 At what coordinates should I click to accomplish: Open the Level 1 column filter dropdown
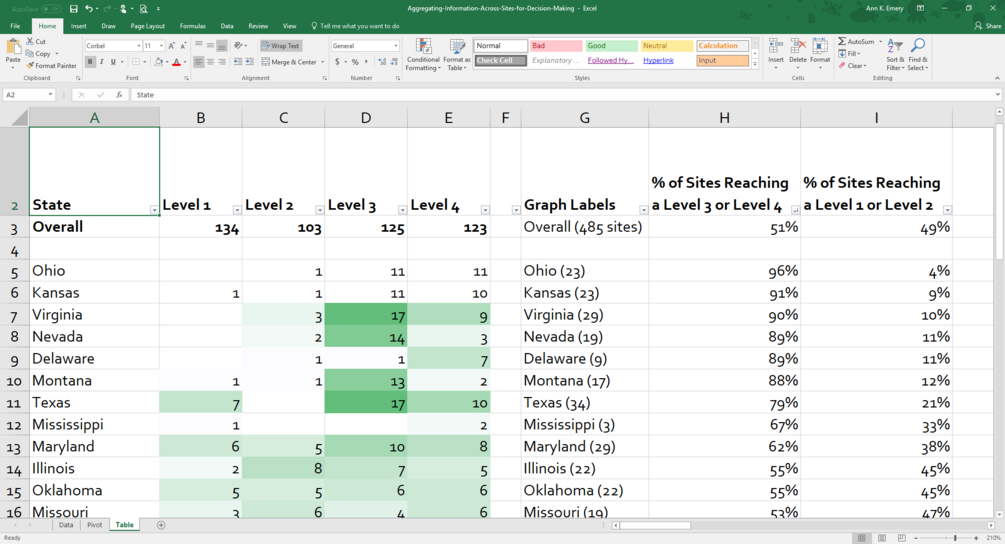pos(237,210)
